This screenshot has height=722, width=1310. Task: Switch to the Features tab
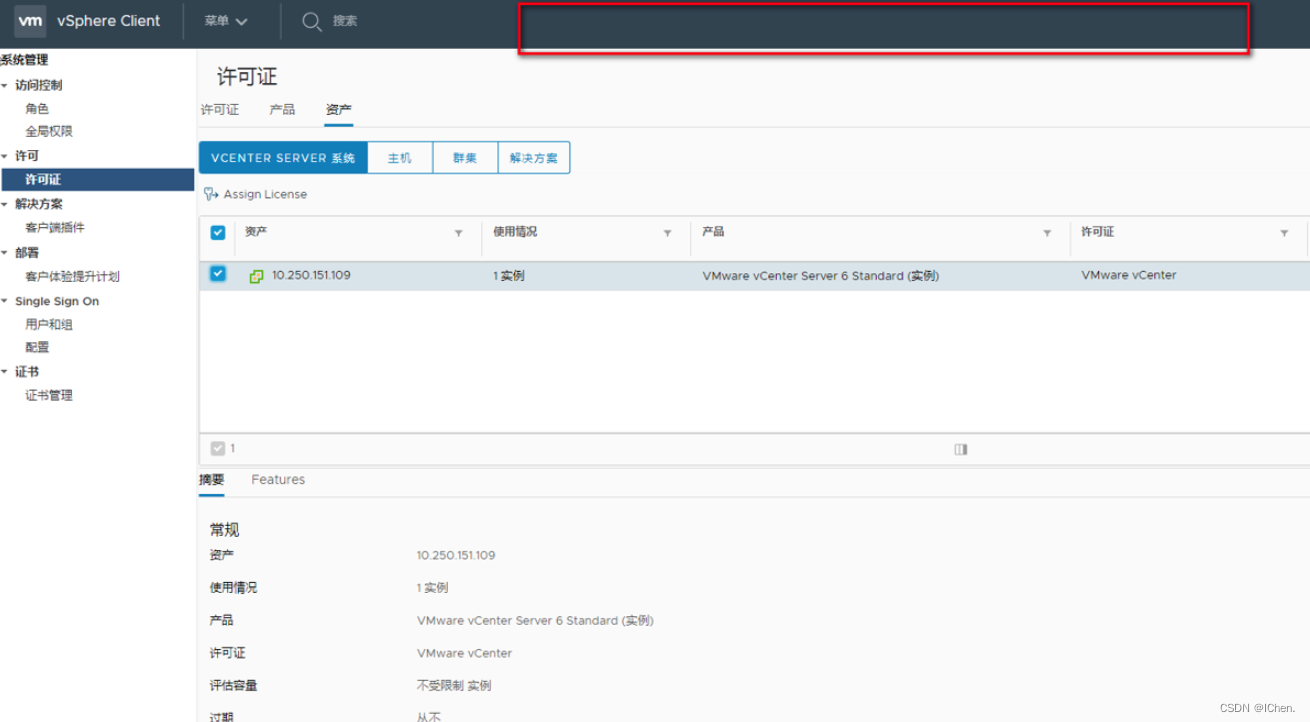click(277, 479)
